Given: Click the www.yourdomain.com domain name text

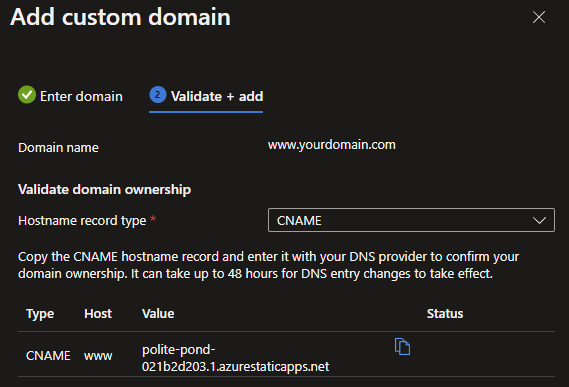Looking at the screenshot, I should (332, 145).
